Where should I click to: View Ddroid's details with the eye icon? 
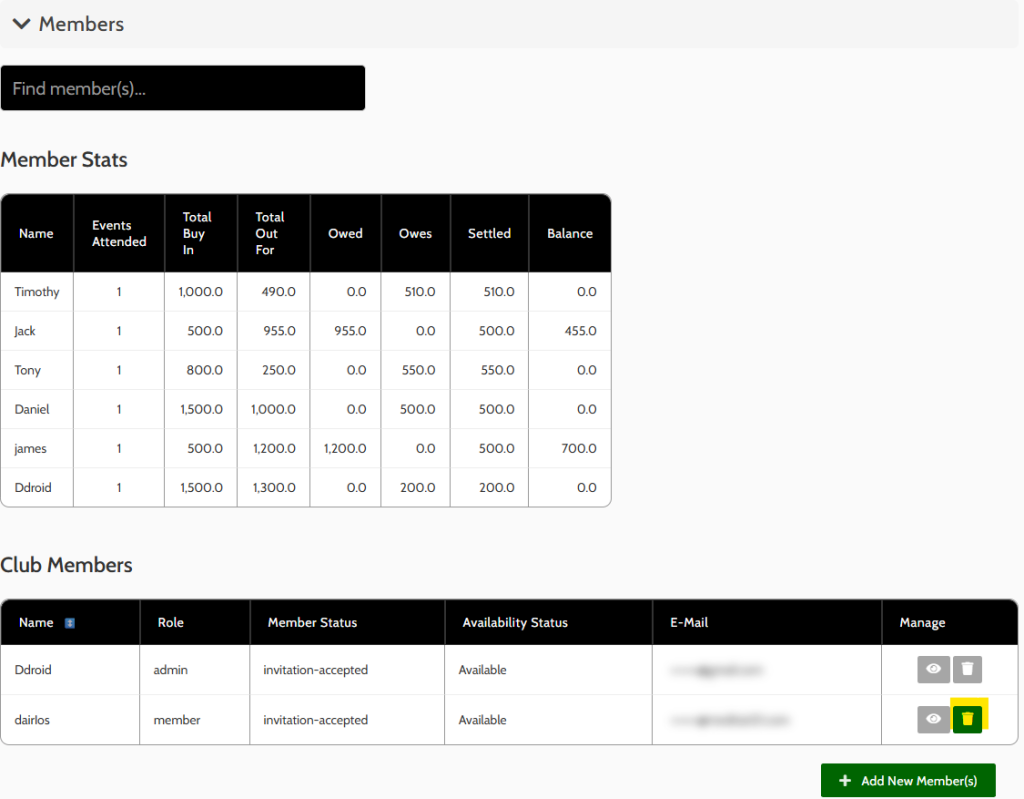tap(933, 669)
